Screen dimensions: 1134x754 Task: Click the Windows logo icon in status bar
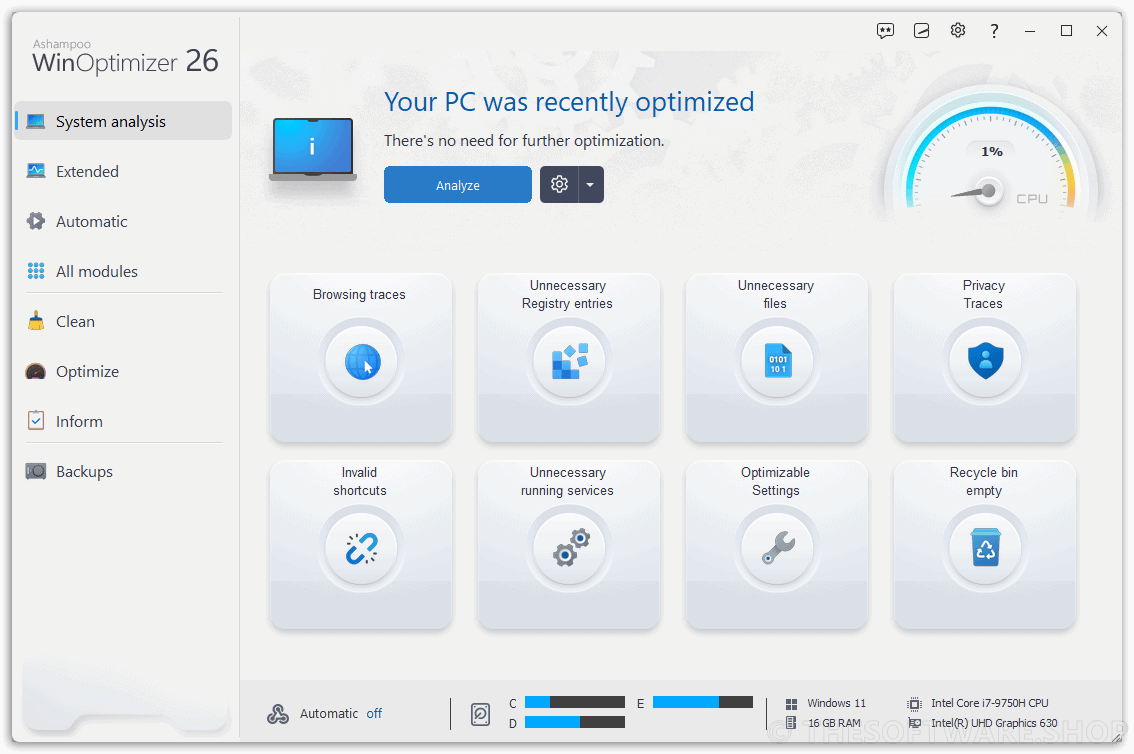(x=791, y=703)
